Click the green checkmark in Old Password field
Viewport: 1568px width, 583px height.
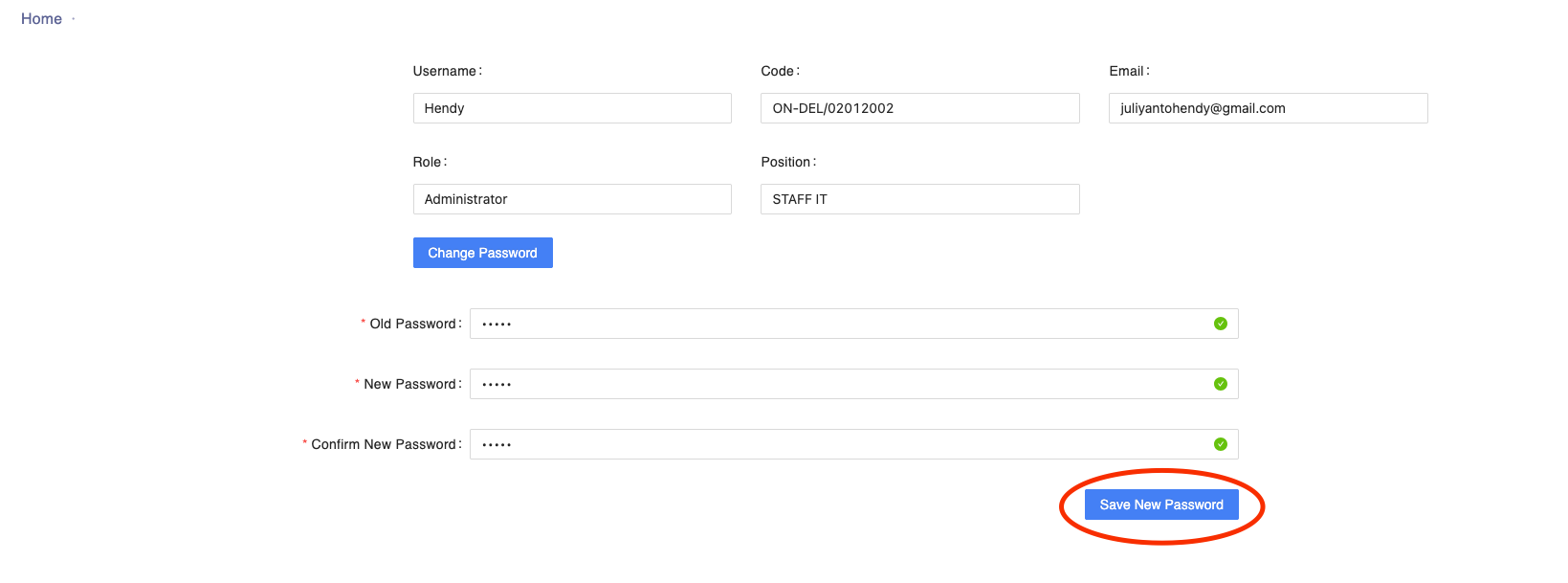pyautogui.click(x=1220, y=324)
